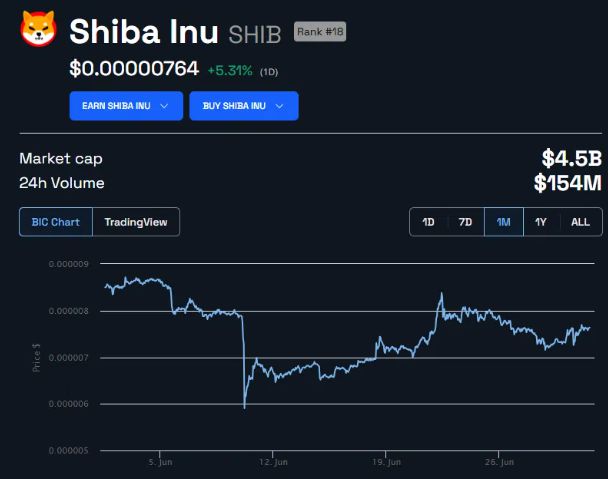The height and width of the screenshot is (479, 608).
Task: Switch to the TradingView tab
Action: point(136,222)
